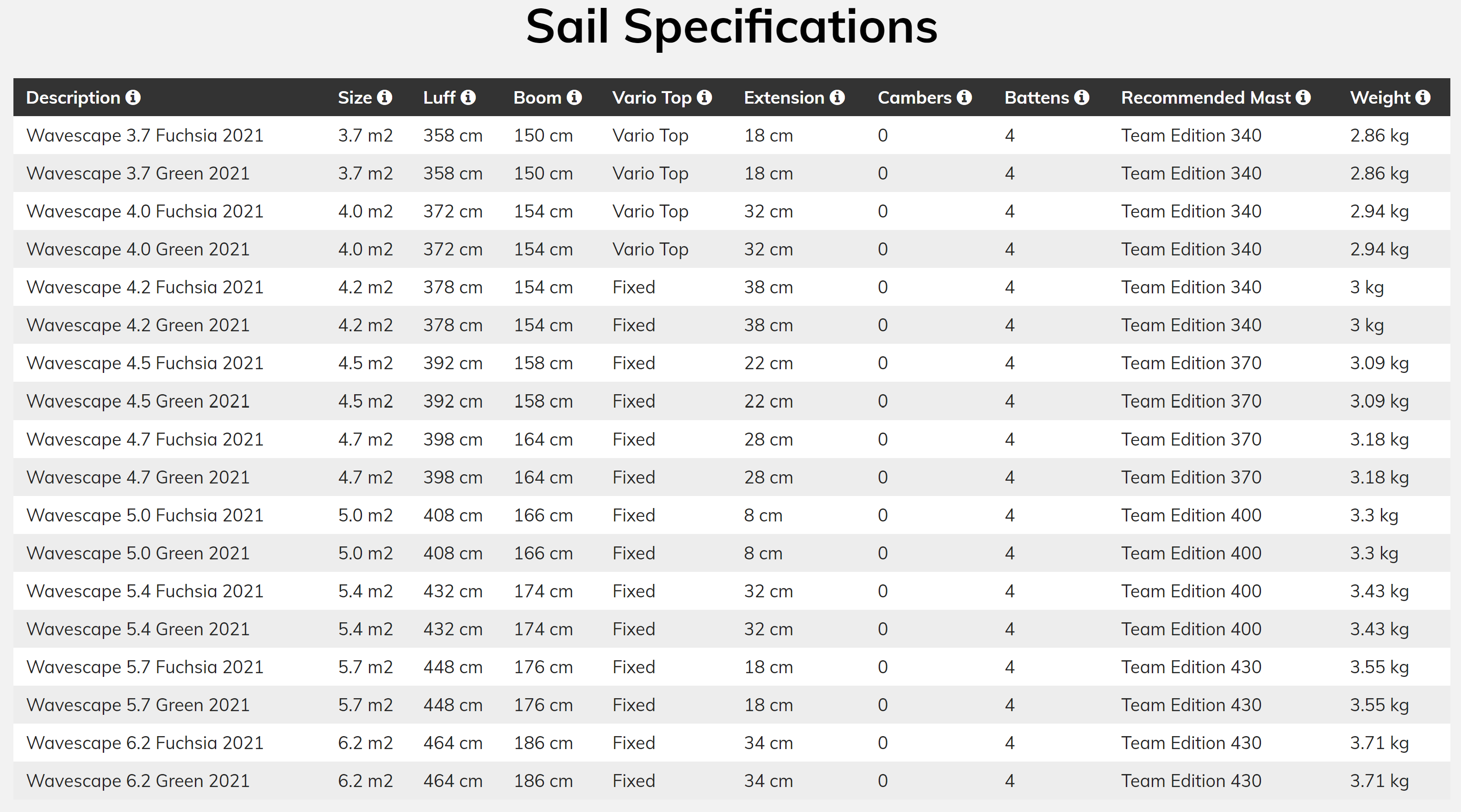1461x812 pixels.
Task: Click the info icon beside Description header
Action: point(133,98)
